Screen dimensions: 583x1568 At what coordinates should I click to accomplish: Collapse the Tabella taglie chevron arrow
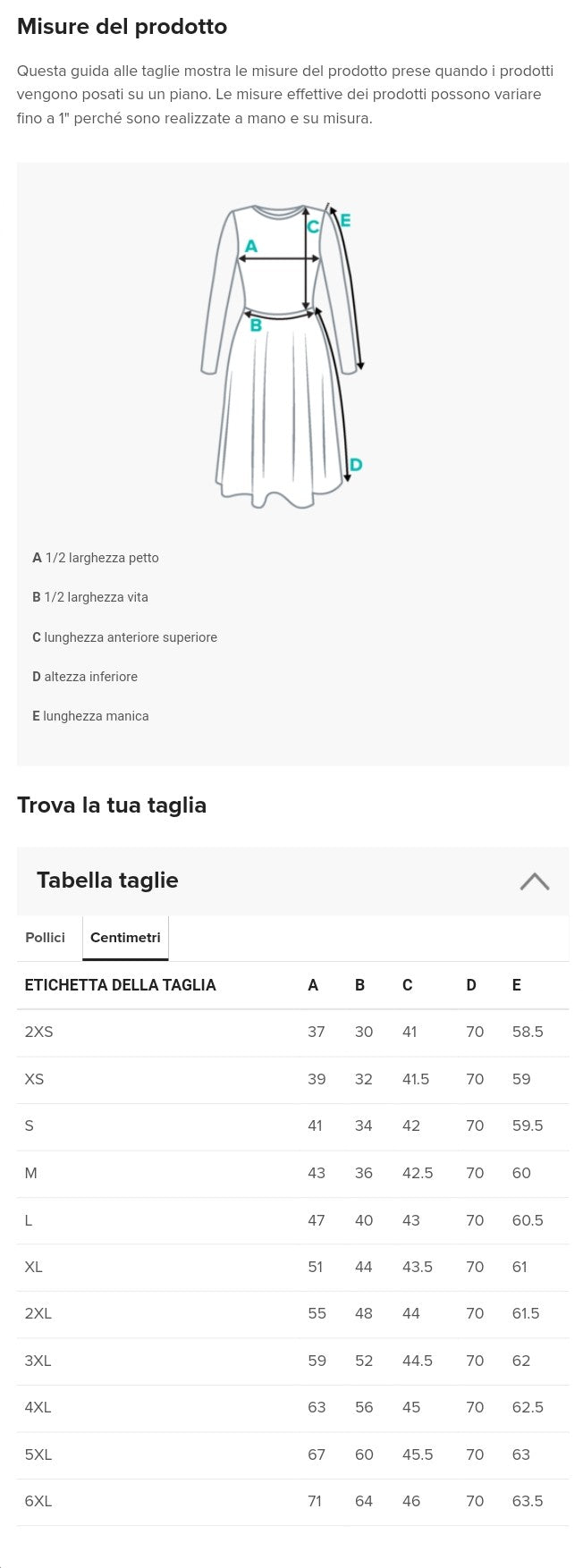[x=534, y=881]
